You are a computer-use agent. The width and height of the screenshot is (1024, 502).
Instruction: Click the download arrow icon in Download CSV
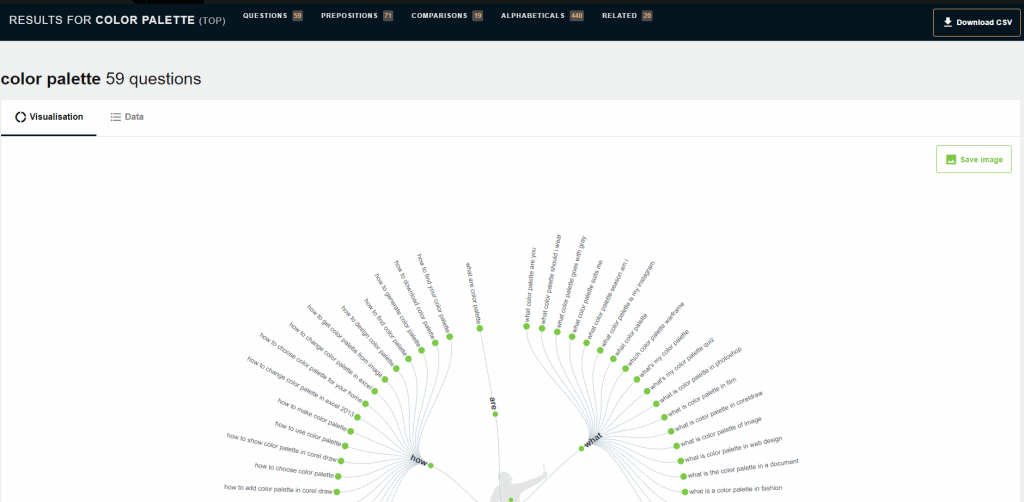(948, 23)
